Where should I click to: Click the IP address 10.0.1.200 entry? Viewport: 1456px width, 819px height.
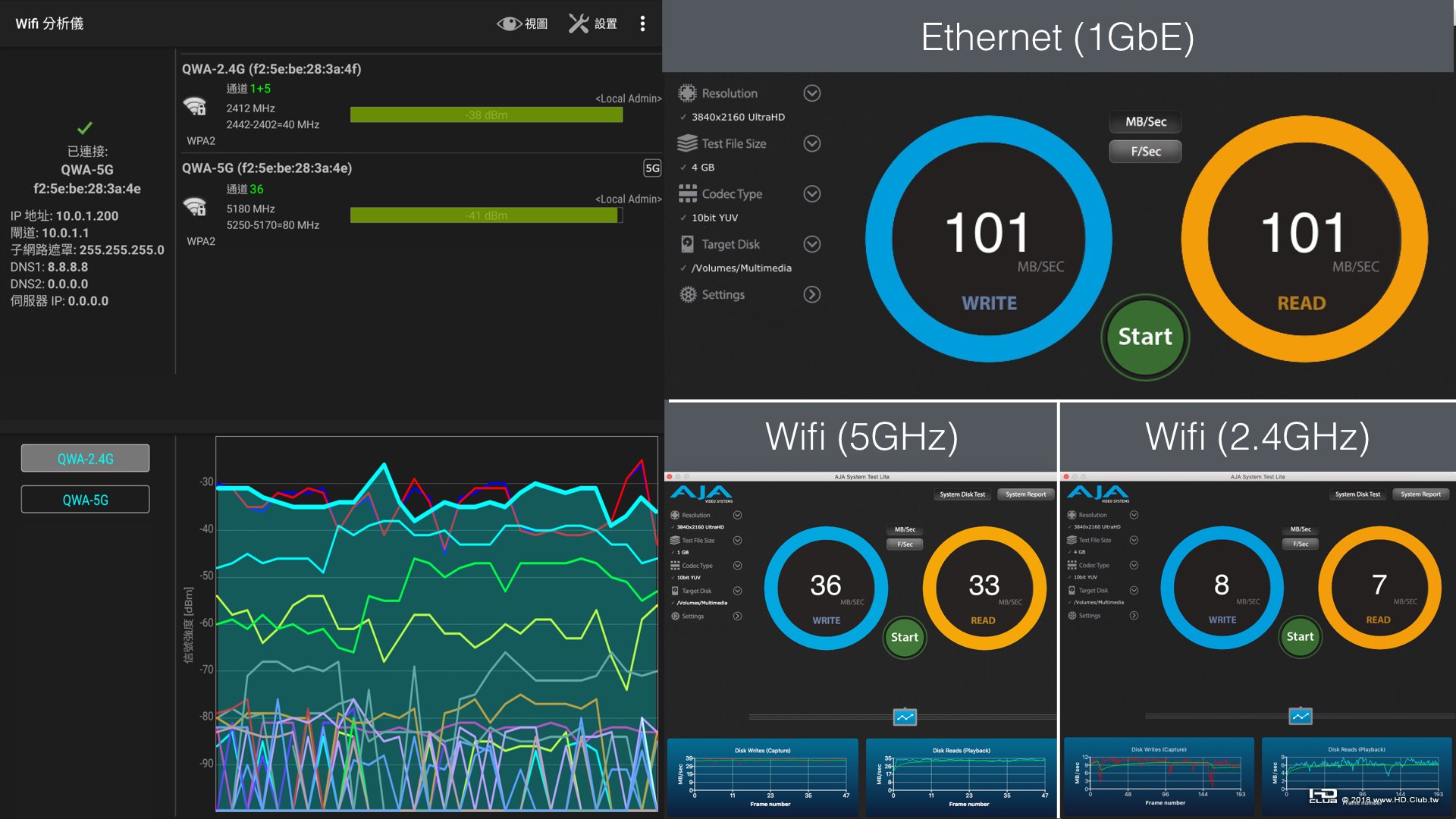(x=64, y=216)
